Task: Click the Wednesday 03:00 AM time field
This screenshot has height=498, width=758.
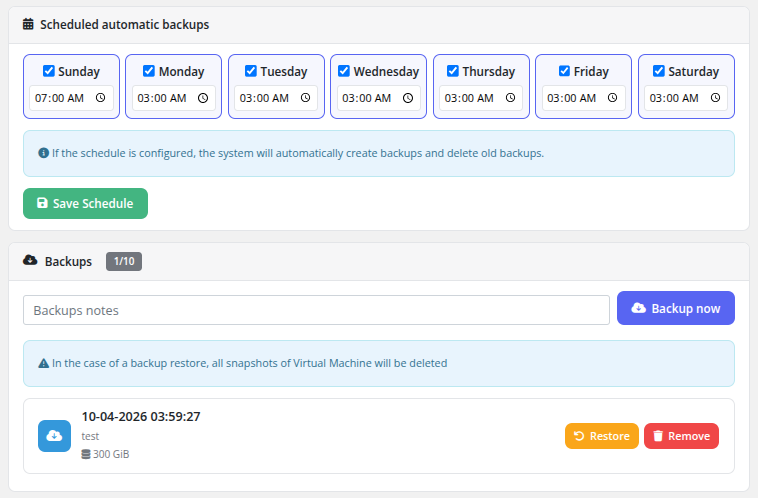Action: pos(379,98)
